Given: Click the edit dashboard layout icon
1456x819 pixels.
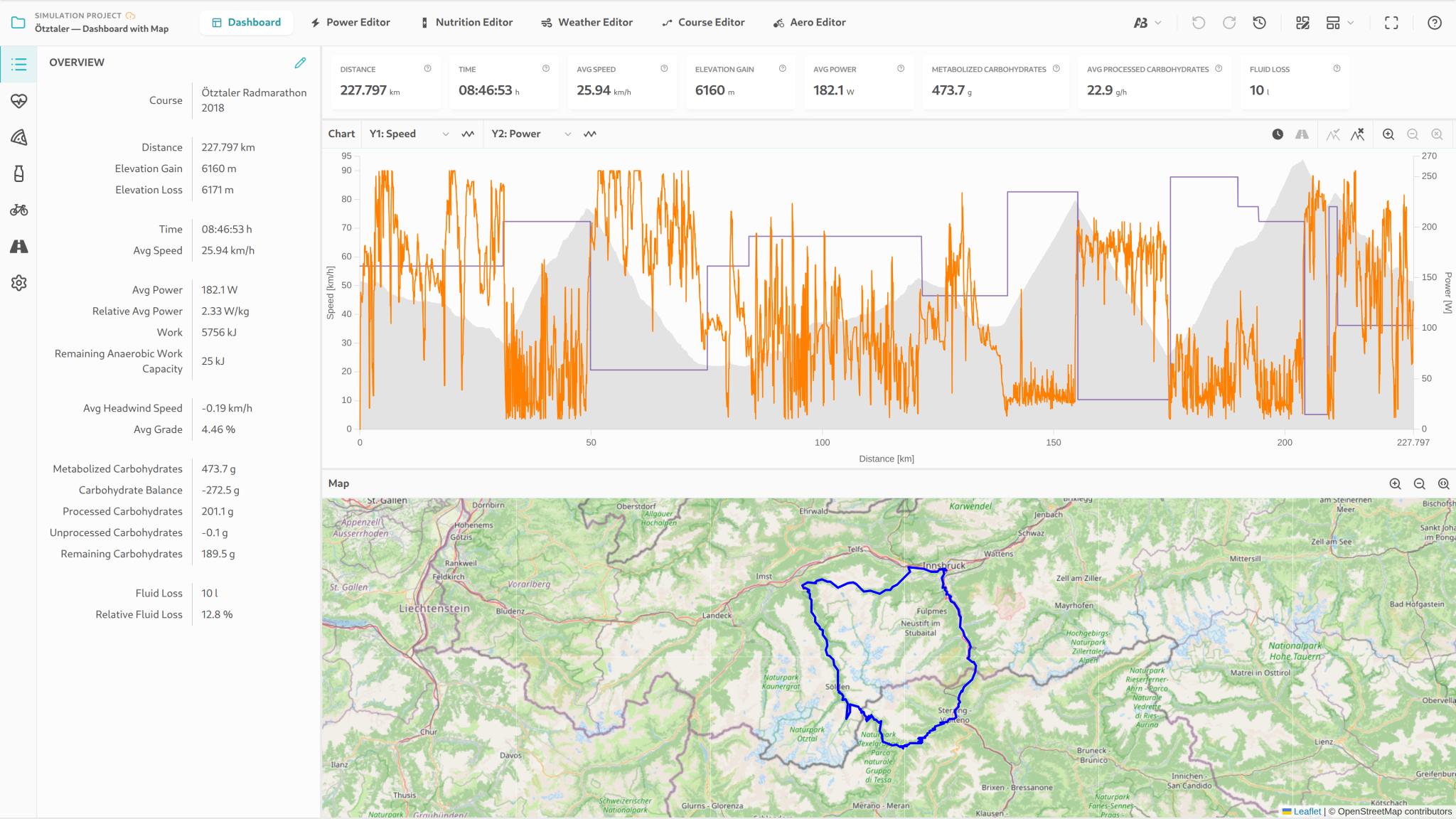Looking at the screenshot, I should click(1302, 23).
